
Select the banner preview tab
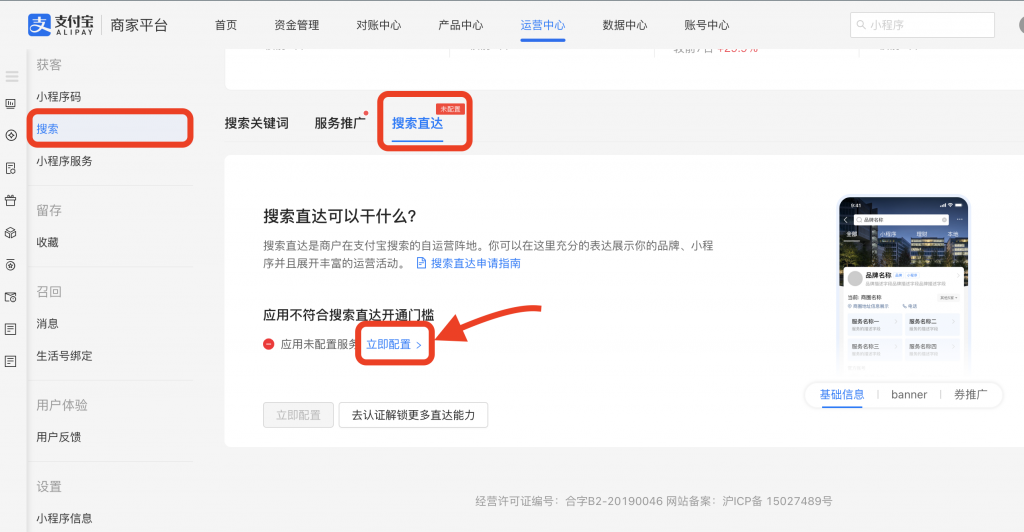(909, 394)
